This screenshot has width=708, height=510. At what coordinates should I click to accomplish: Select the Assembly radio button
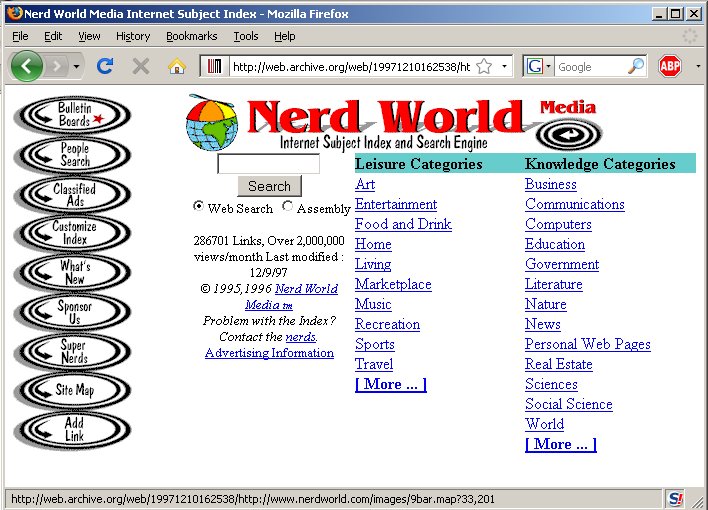tap(287, 206)
